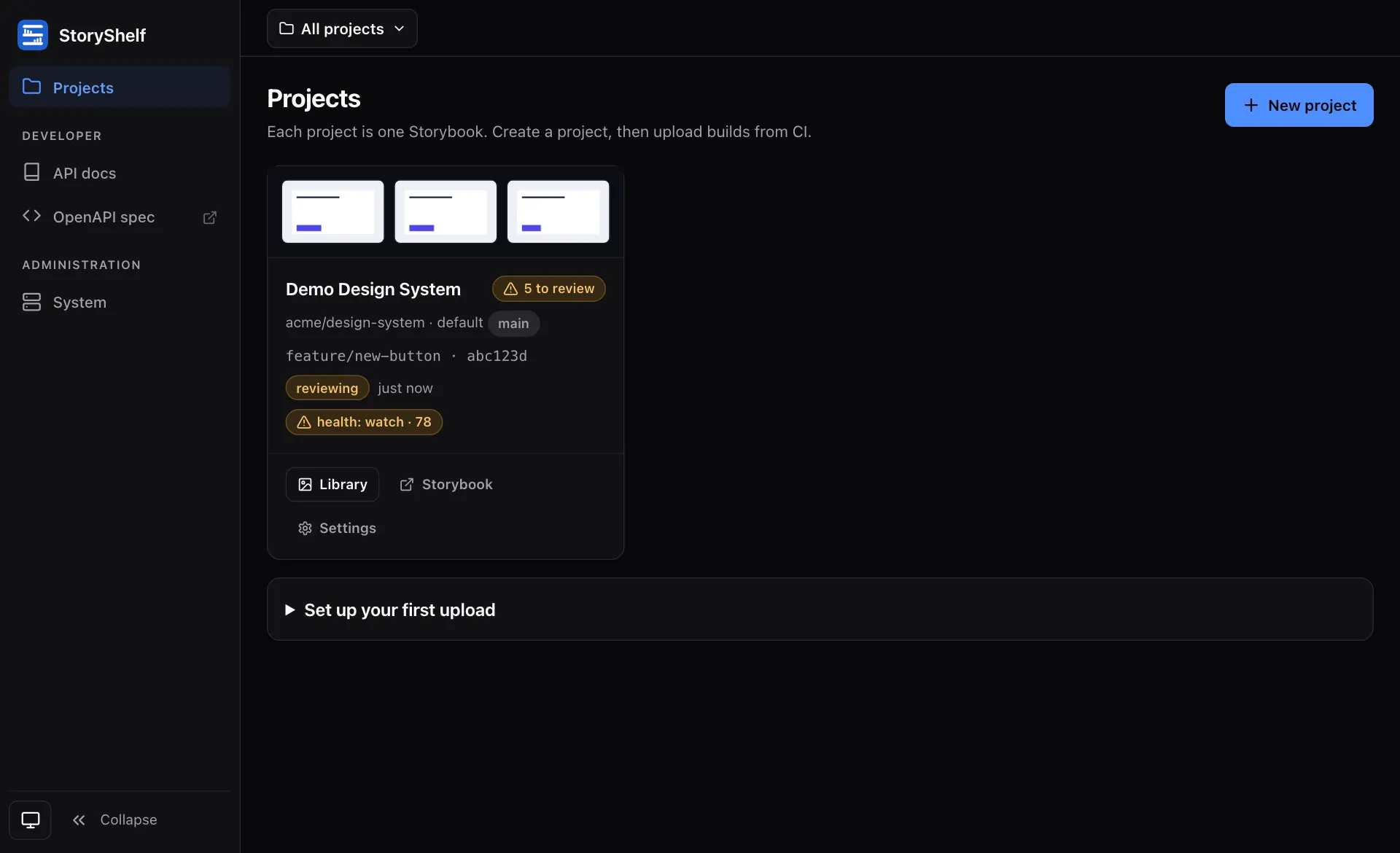Click the reviewing status badge
The width and height of the screenshot is (1400, 853).
click(327, 388)
